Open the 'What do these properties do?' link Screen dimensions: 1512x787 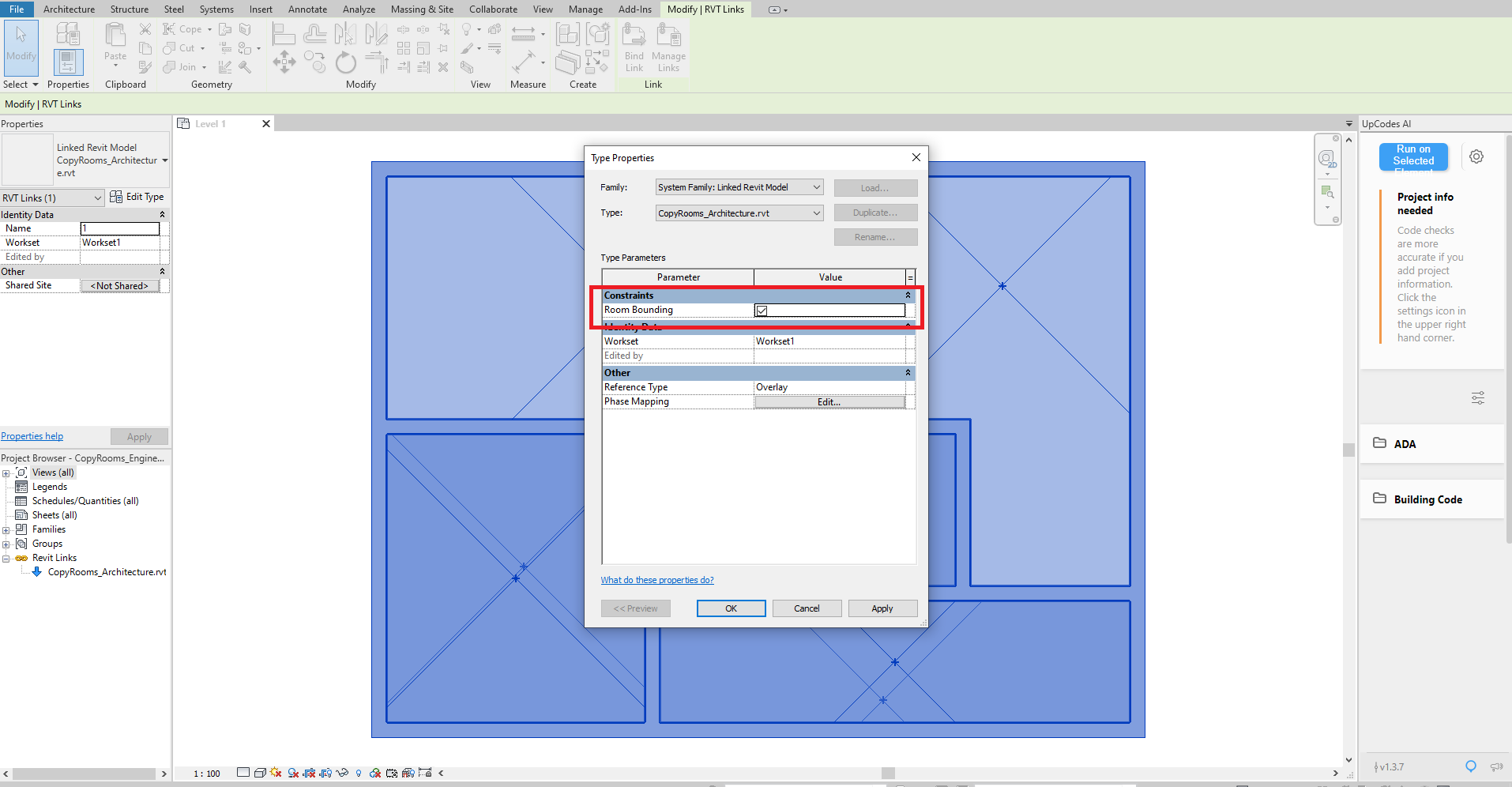(656, 579)
